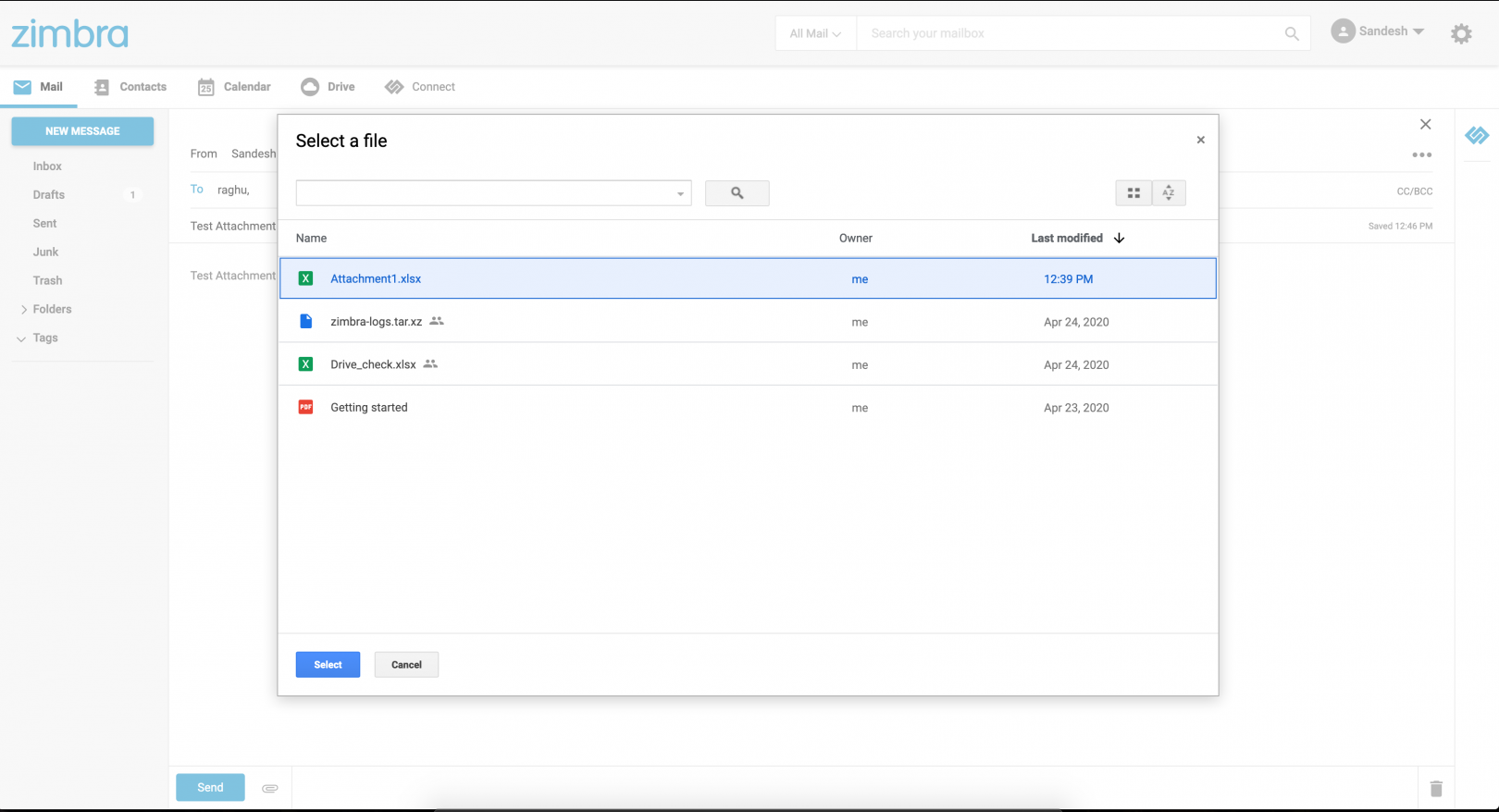The image size is (1499, 812).
Task: Sort by Last modified column header
Action: 1067,238
